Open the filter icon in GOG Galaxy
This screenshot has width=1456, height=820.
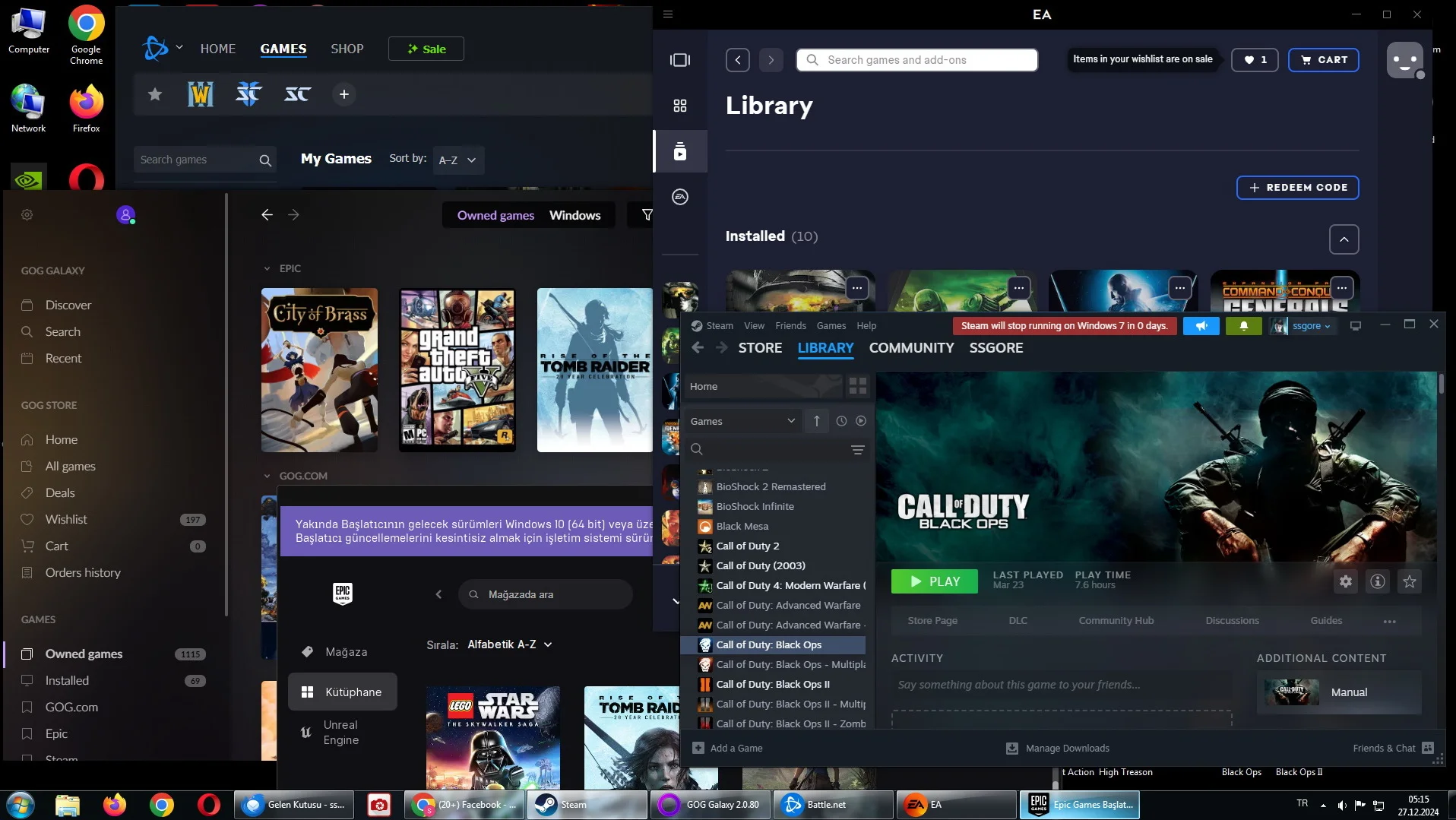(647, 215)
